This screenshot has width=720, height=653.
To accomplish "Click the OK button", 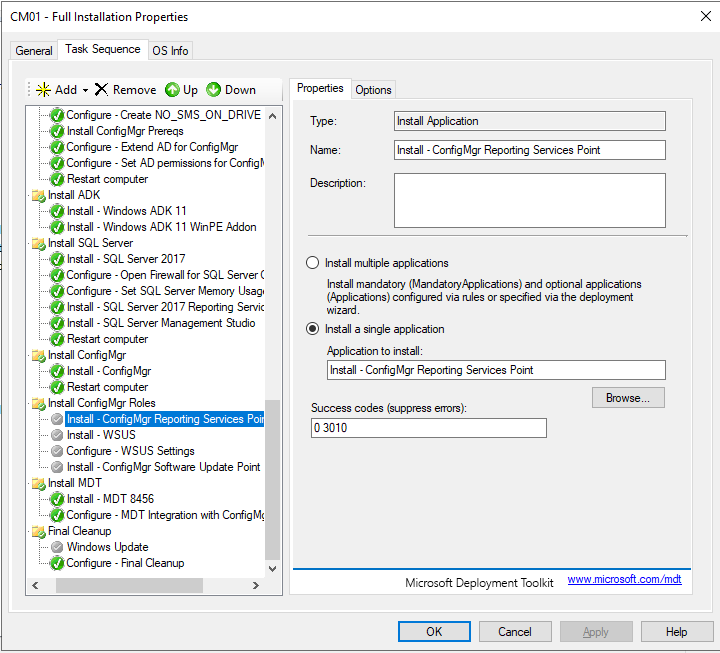I will [434, 632].
